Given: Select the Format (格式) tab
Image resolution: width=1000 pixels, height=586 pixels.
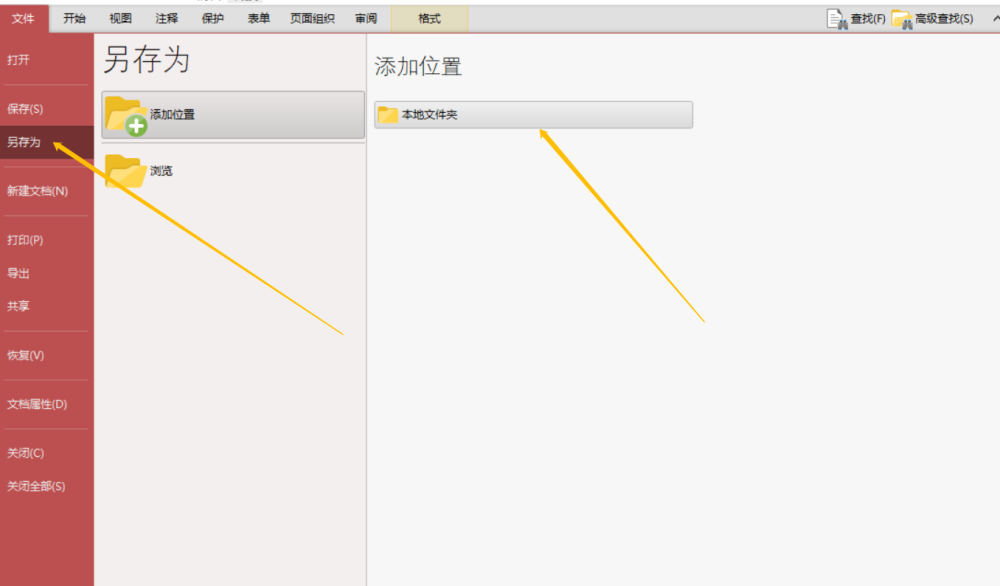Looking at the screenshot, I should pyautogui.click(x=429, y=18).
